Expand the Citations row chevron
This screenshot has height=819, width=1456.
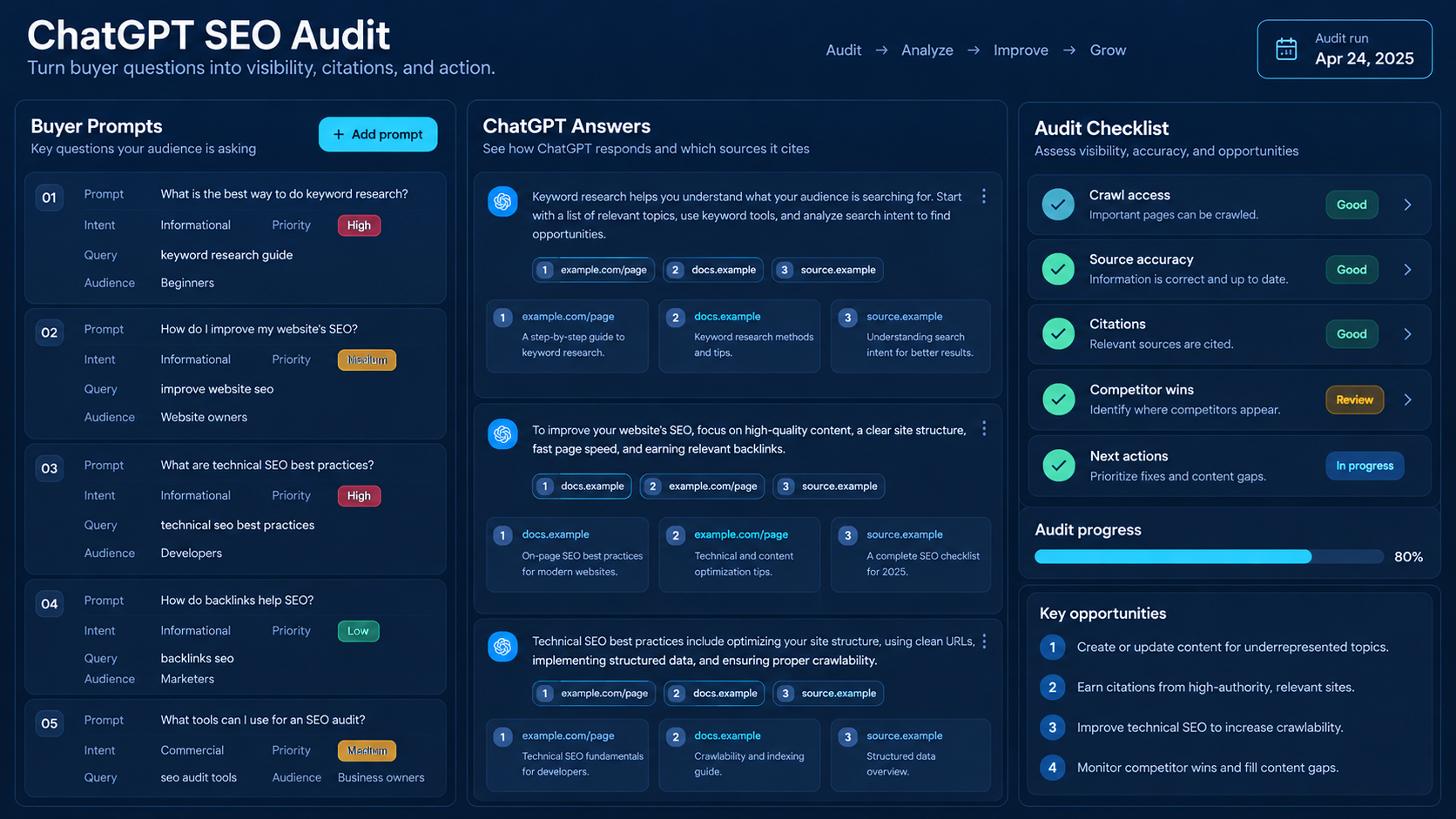pos(1407,334)
